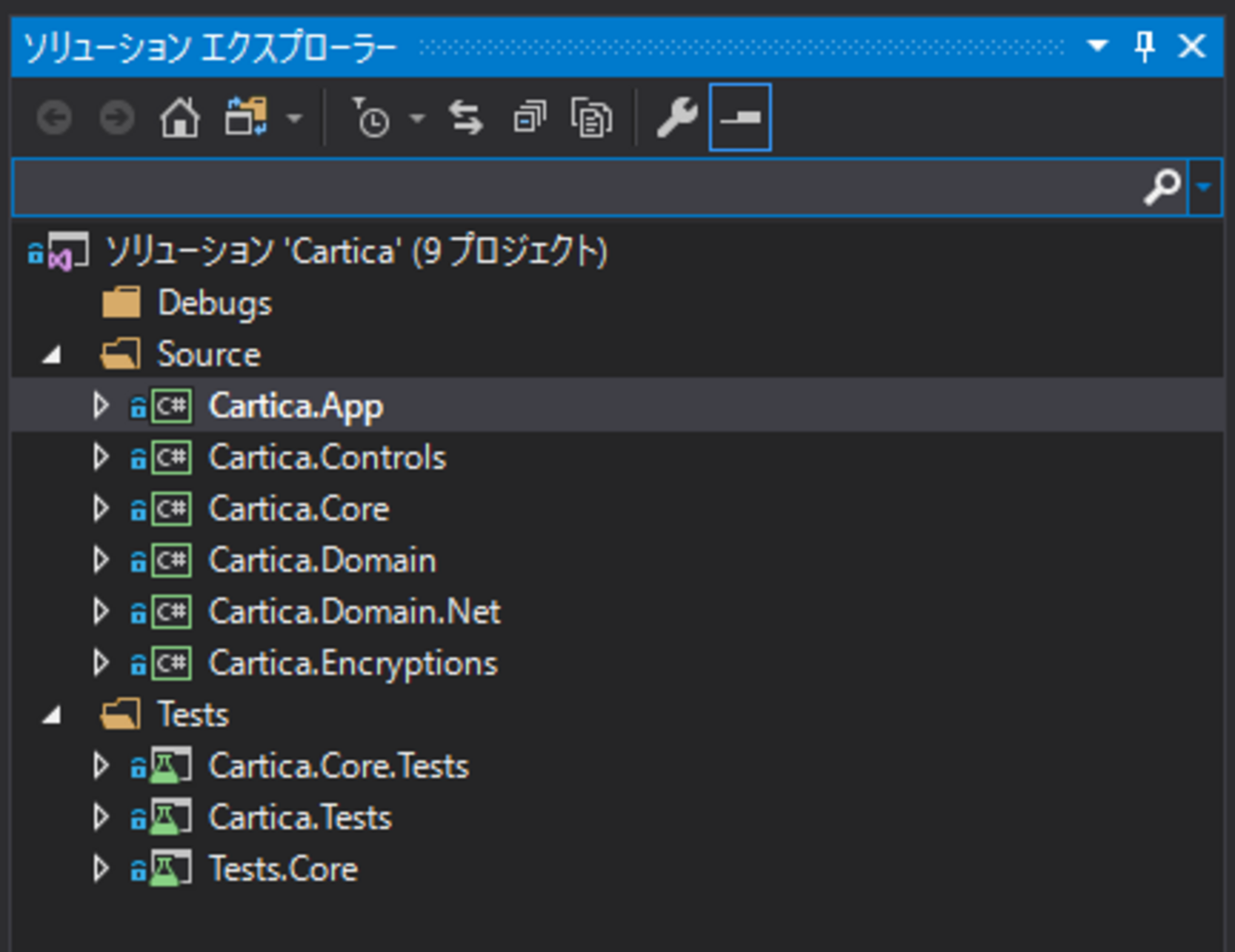The width and height of the screenshot is (1235, 952).
Task: Collapse the Source solution folder
Action: pyautogui.click(x=52, y=355)
